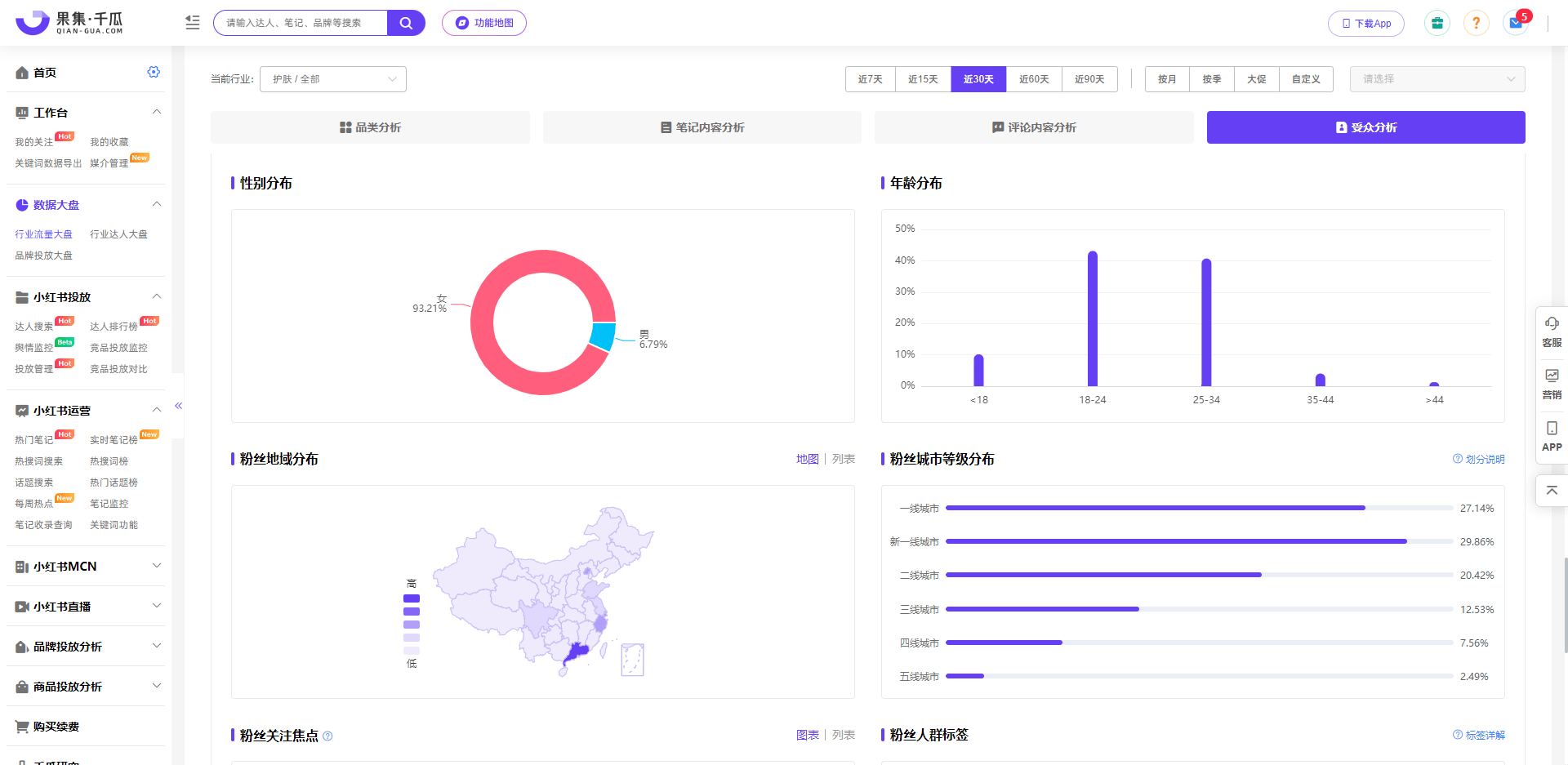1568x765 pixels.
Task: Click the 商品投放分析 icon
Action: tap(22, 687)
